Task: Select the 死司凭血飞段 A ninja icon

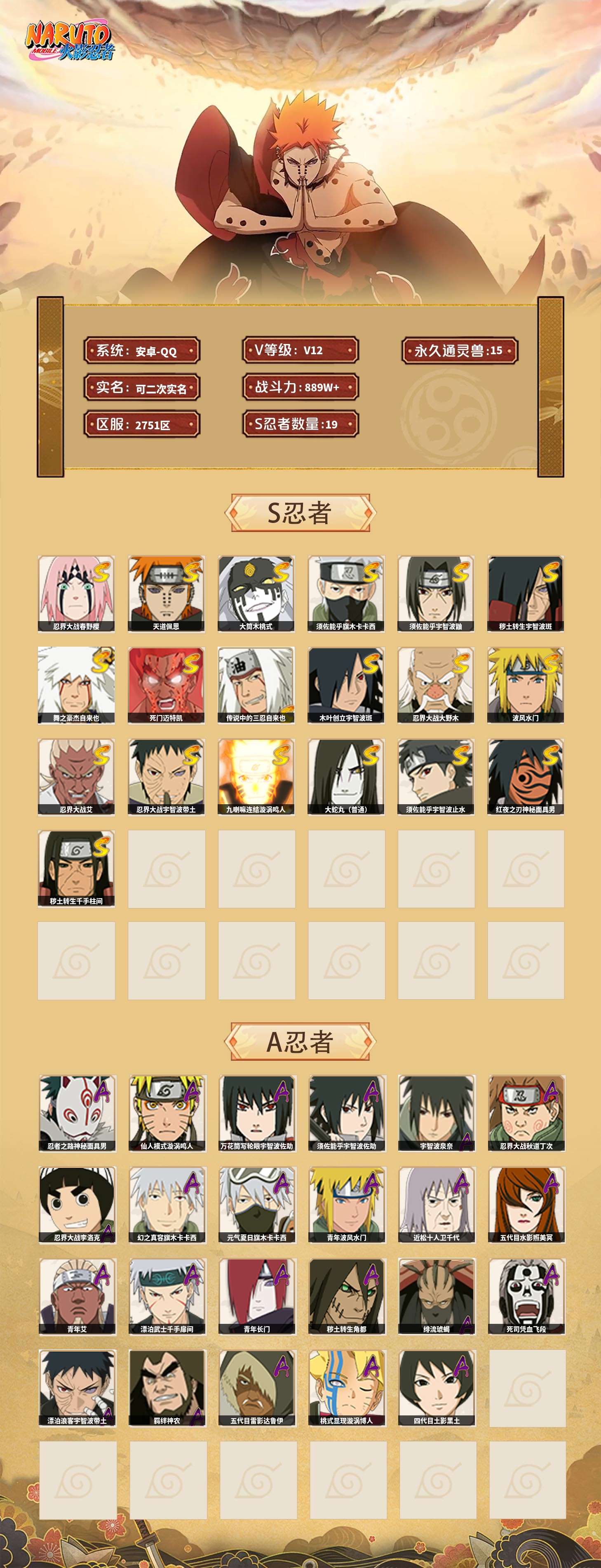Action: click(x=527, y=1297)
